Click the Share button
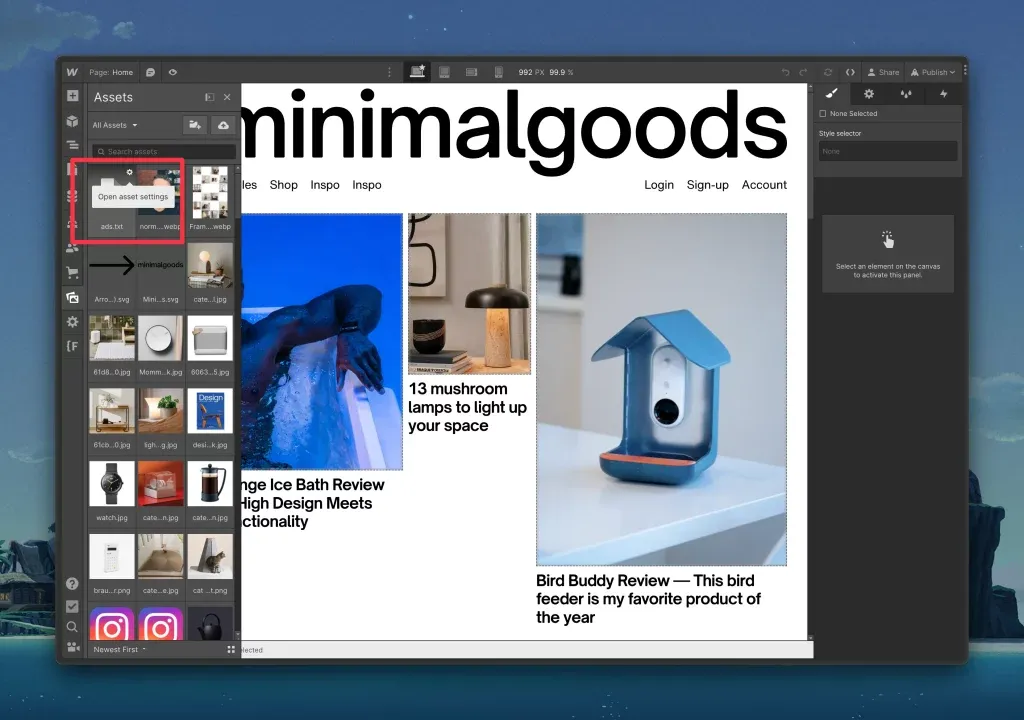The height and width of the screenshot is (720, 1024). (x=883, y=73)
